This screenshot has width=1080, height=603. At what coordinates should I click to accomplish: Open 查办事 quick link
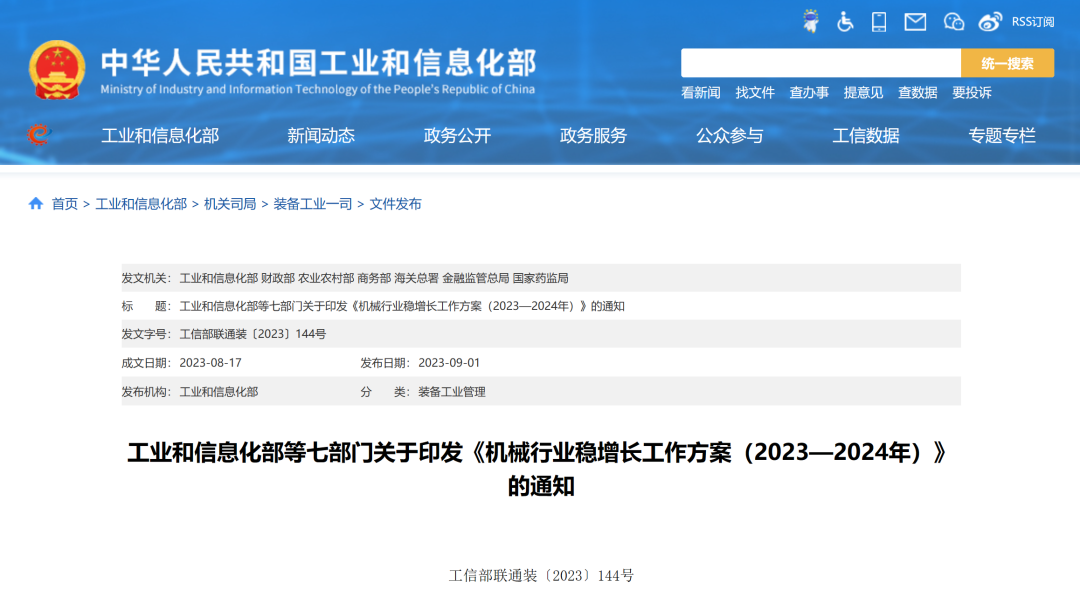tap(809, 92)
